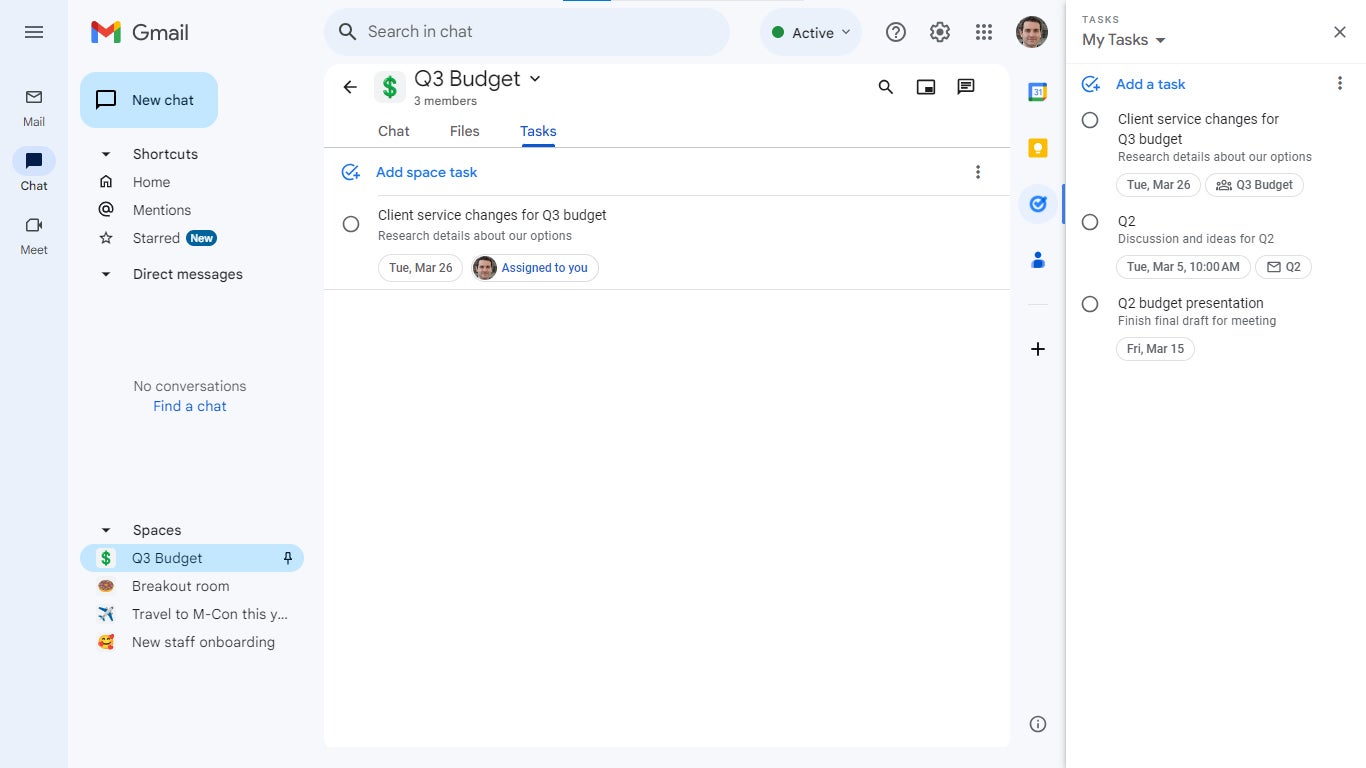Open Google Keep side panel icon
The width and height of the screenshot is (1366, 768).
(x=1038, y=148)
